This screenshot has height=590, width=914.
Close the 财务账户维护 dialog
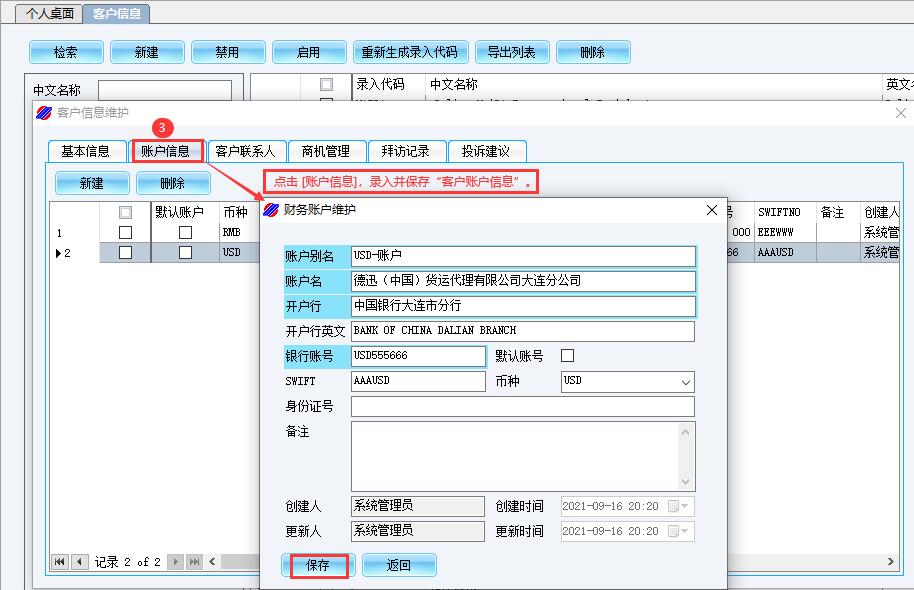[712, 210]
